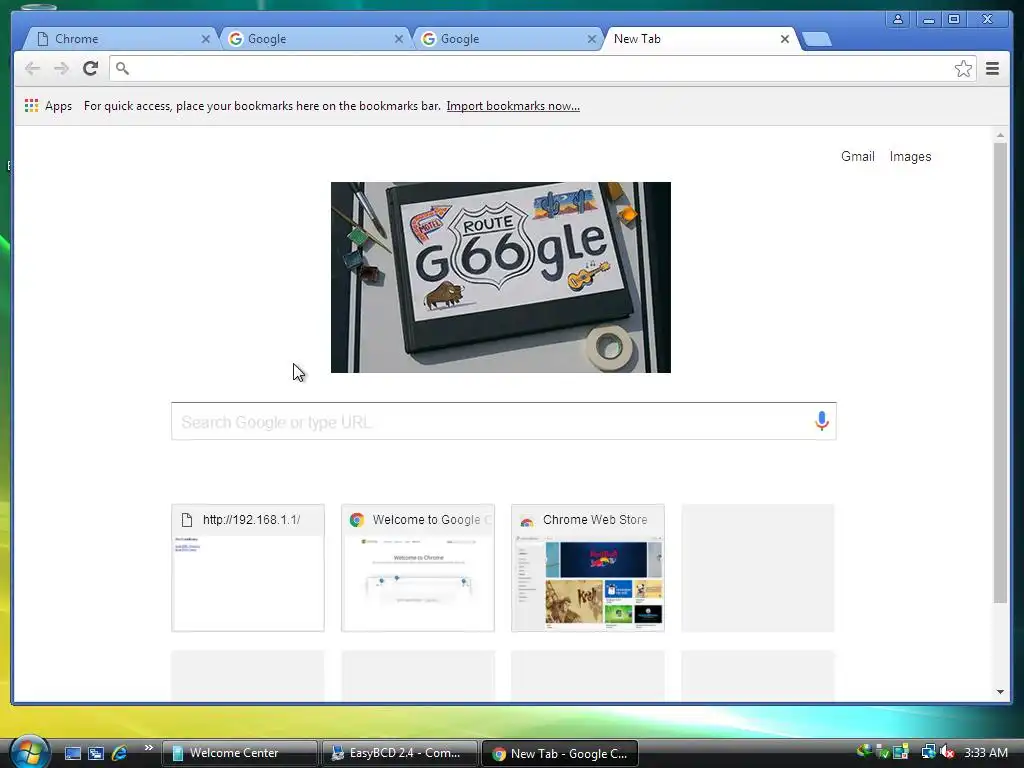Viewport: 1024px width, 768px height.
Task: Switch to Welcome Center taskbar button
Action: point(239,753)
